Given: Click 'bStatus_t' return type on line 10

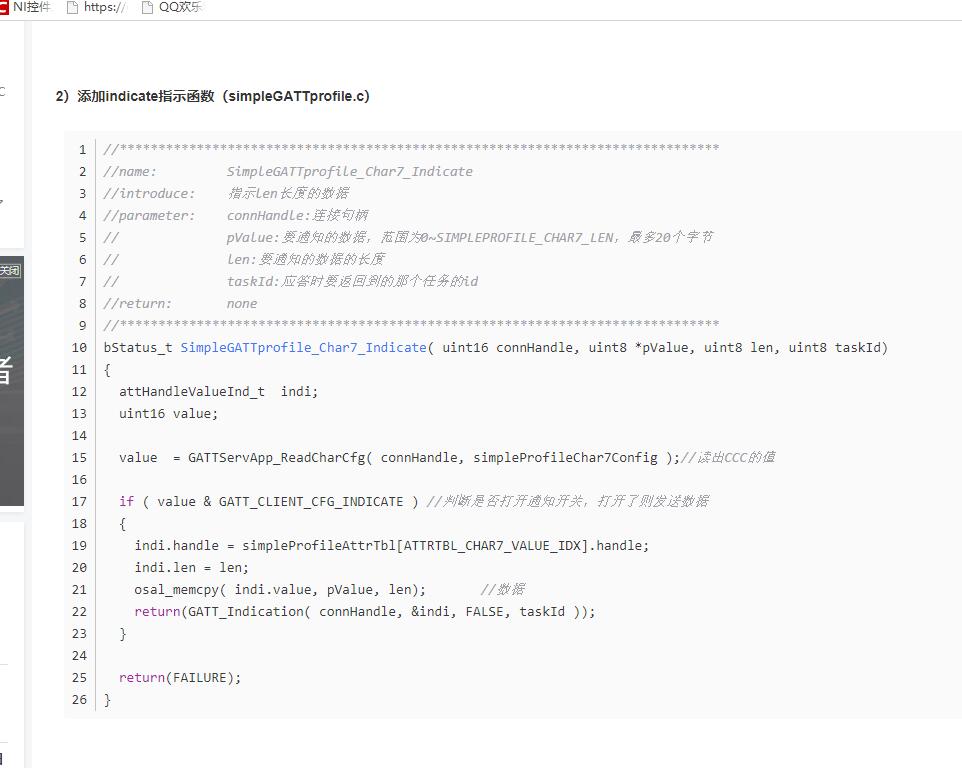Looking at the screenshot, I should point(138,348).
